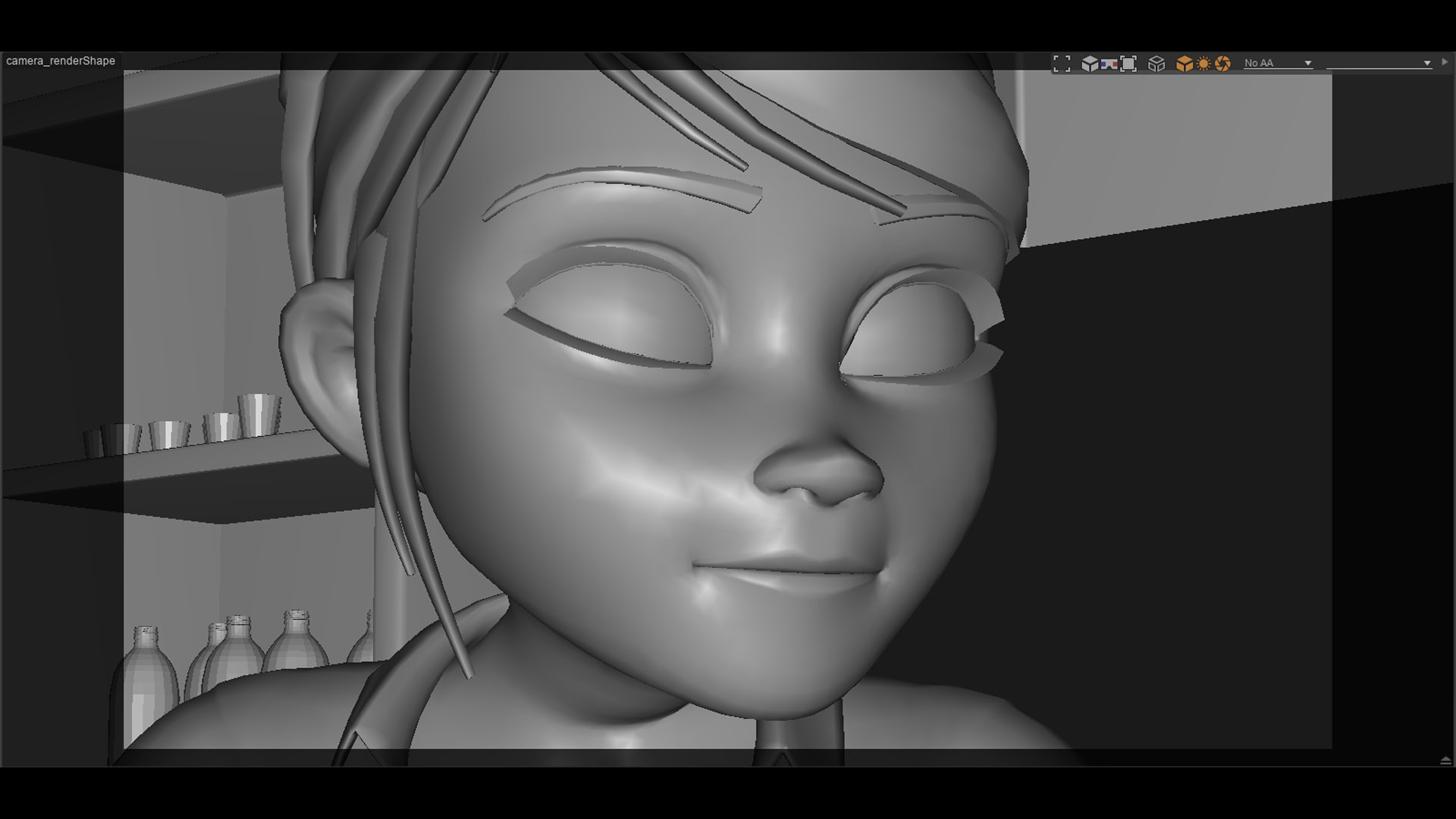1456x819 pixels.
Task: Click the eject icon at bottom-right corner
Action: pyautogui.click(x=1445, y=760)
